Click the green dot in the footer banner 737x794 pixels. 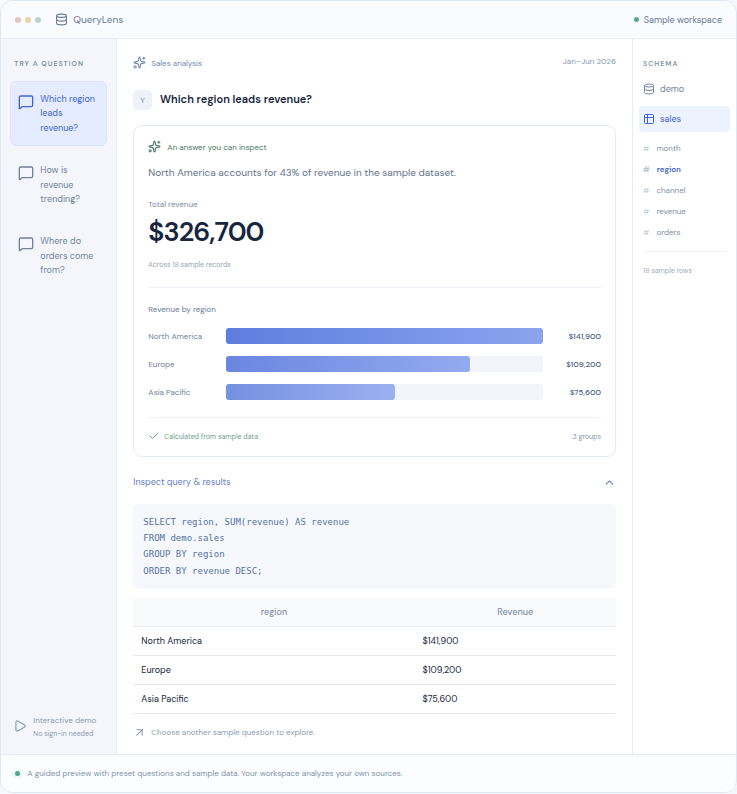[18, 773]
